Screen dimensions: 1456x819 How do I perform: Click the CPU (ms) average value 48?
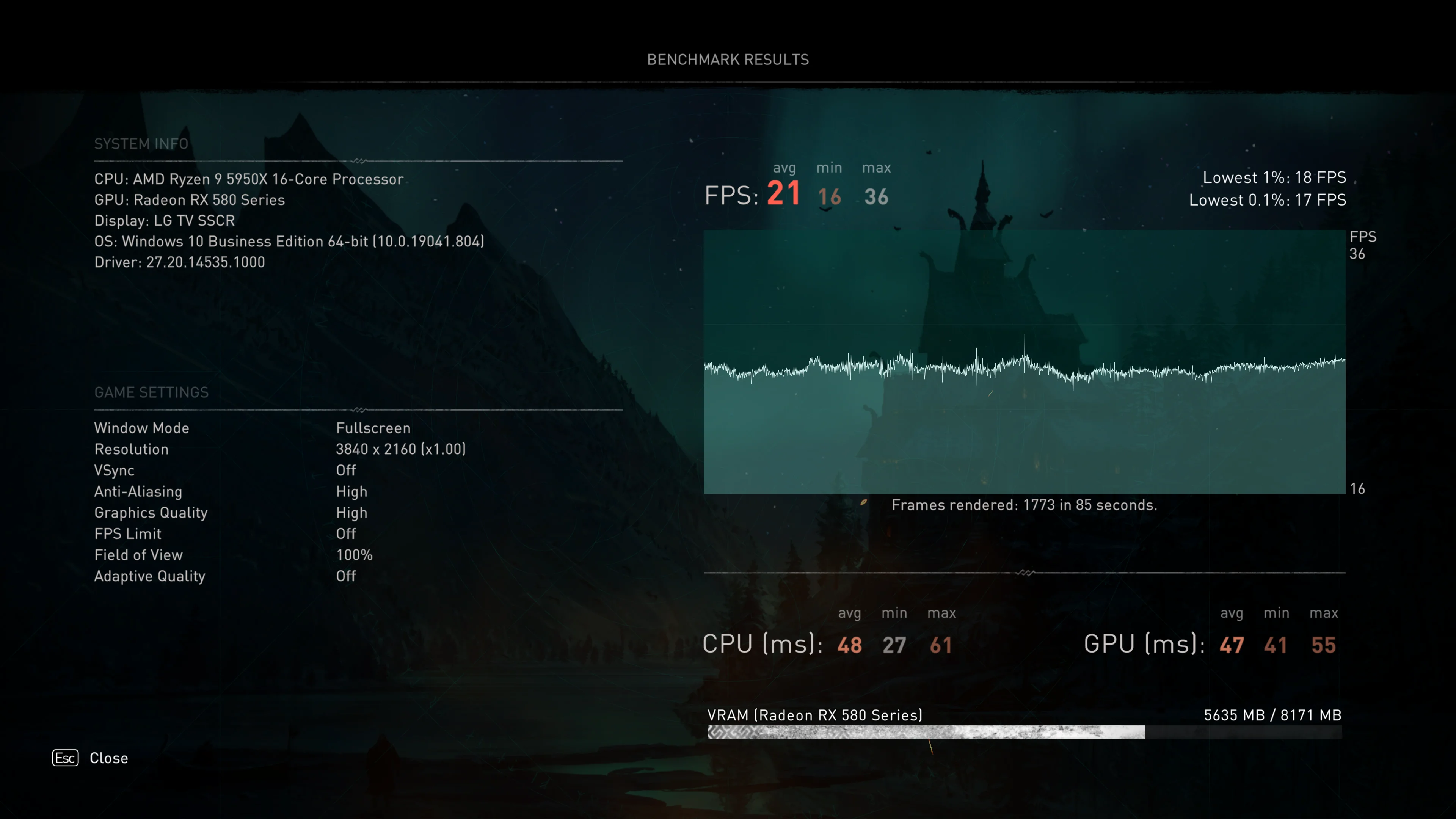[849, 645]
